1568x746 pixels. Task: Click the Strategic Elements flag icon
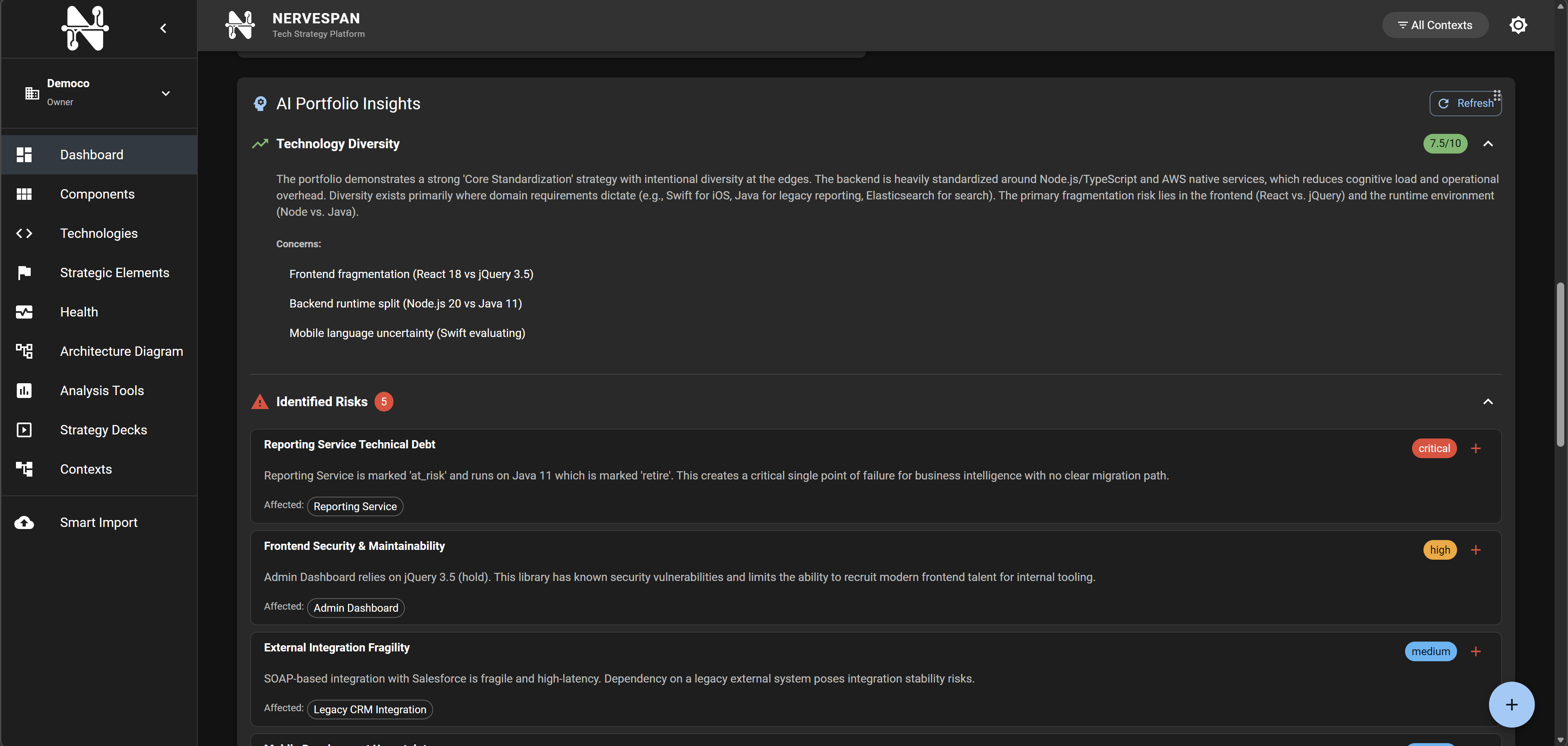click(x=24, y=273)
